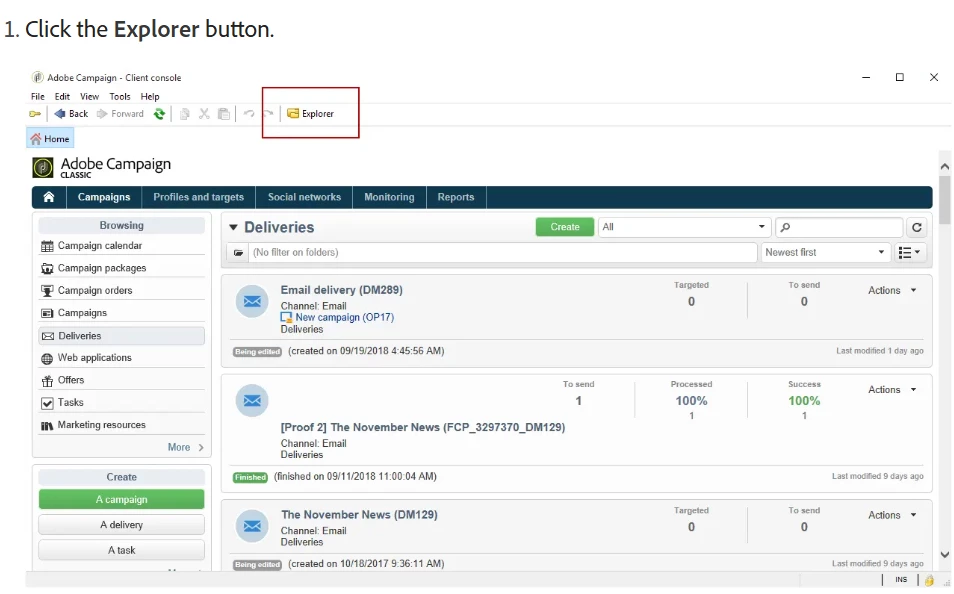Viewport: 954px width, 594px height.
Task: Open Offers in Browsing list
Action: coord(122,380)
